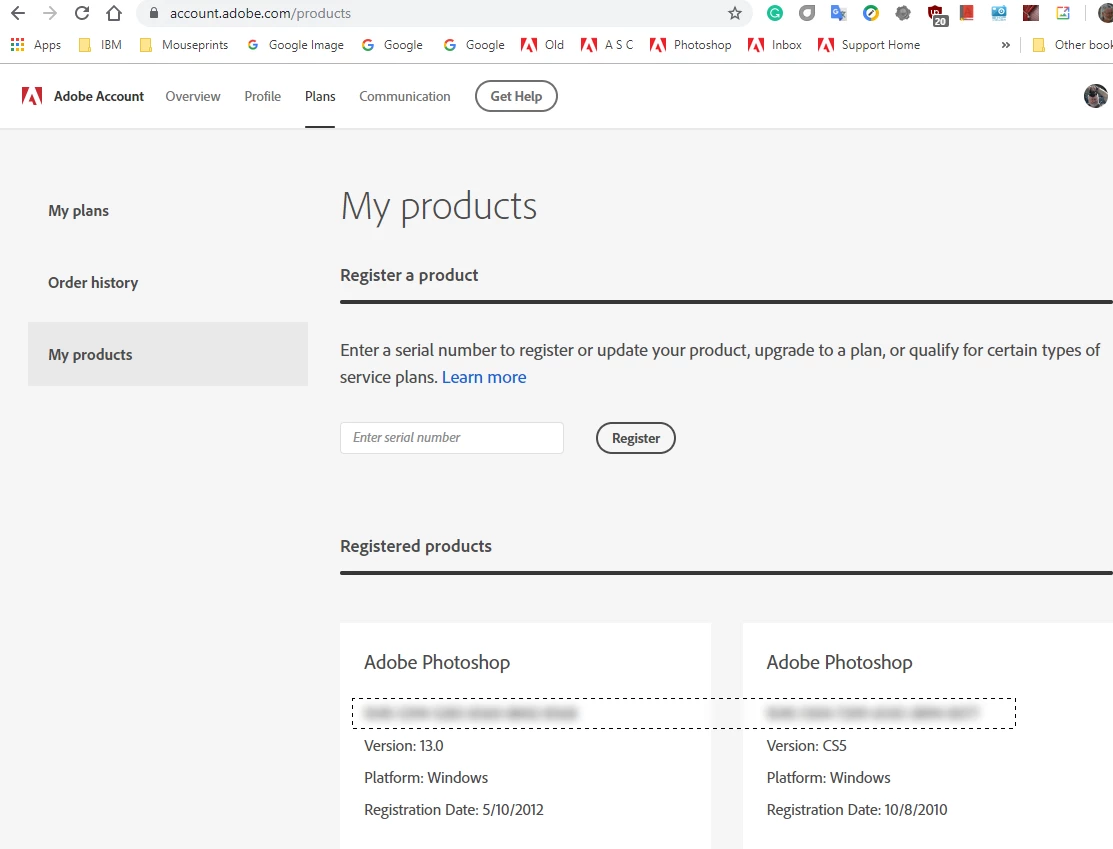This screenshot has width=1113, height=849.
Task: Go to Adobe Account home text
Action: [99, 96]
